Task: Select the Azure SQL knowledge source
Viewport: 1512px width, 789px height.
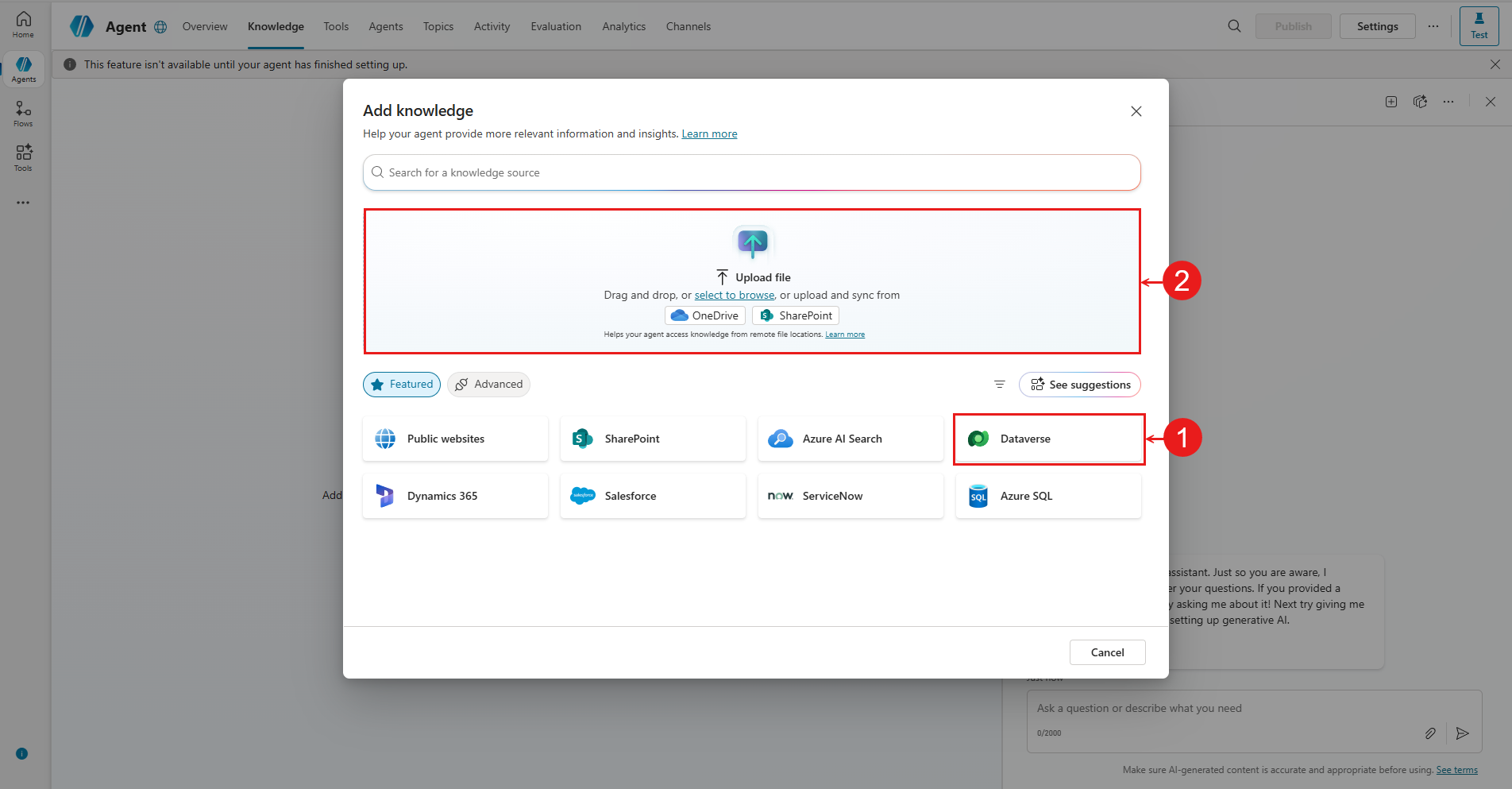Action: 1048,496
